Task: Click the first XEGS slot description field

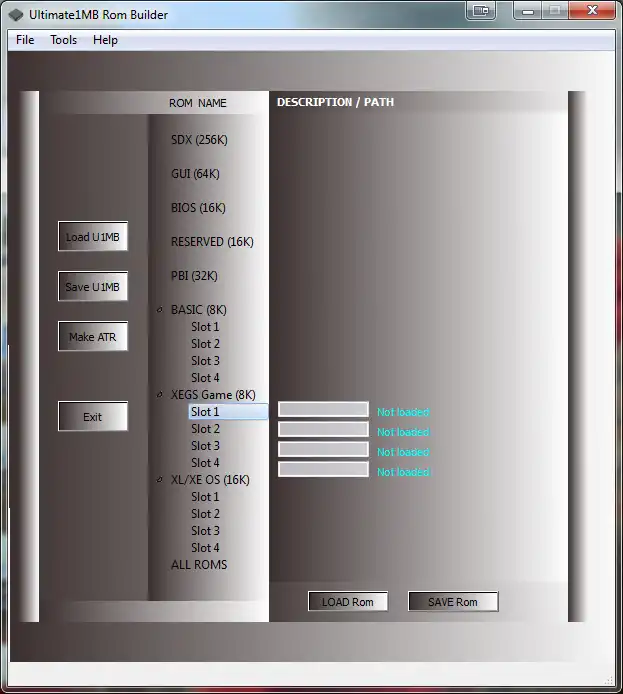Action: click(323, 409)
